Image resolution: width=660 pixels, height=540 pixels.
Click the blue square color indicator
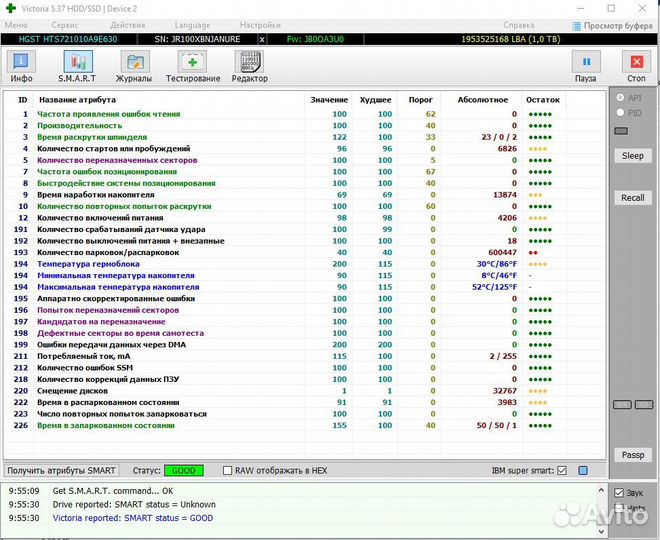pyautogui.click(x=583, y=470)
